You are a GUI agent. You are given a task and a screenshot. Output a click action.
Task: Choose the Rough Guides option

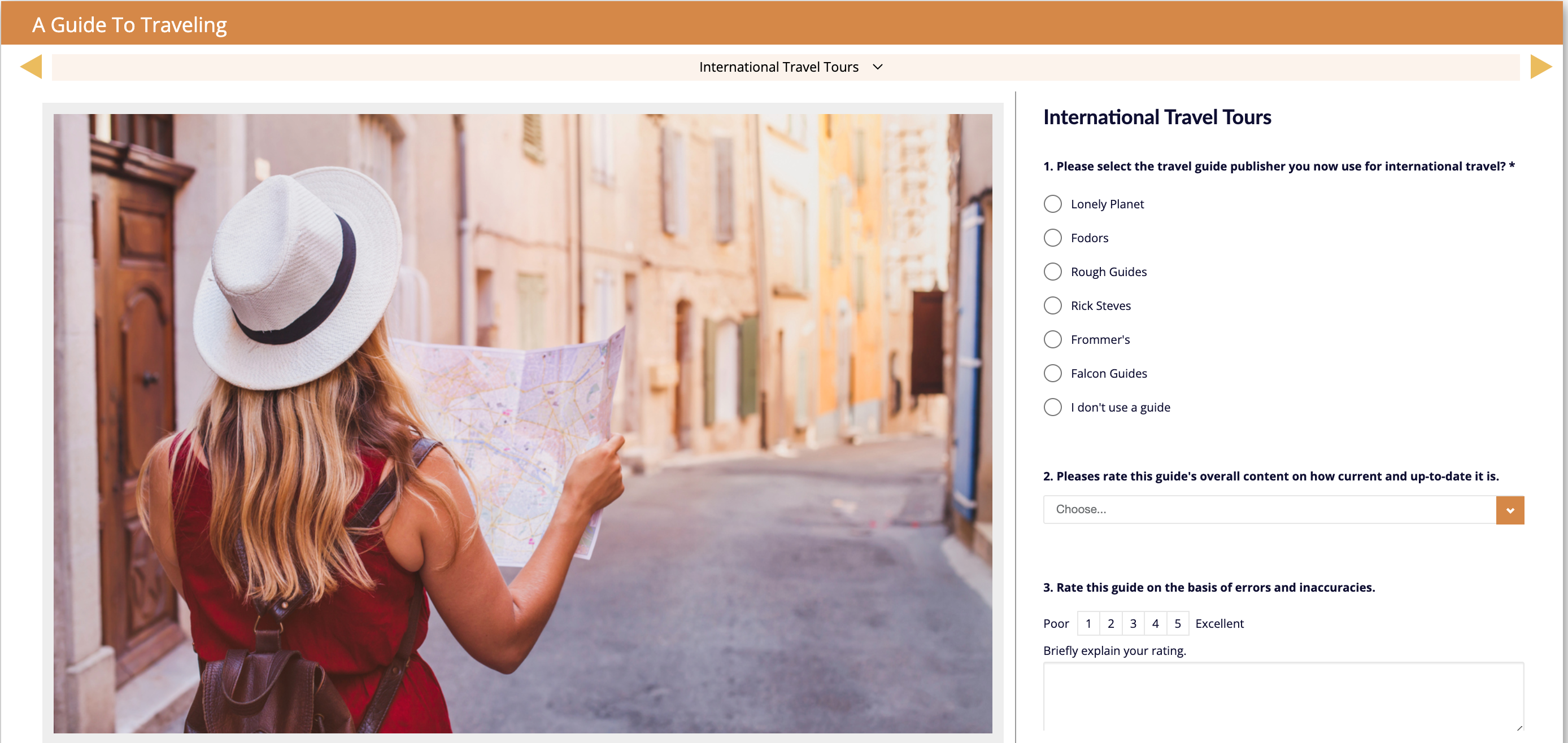click(1052, 272)
